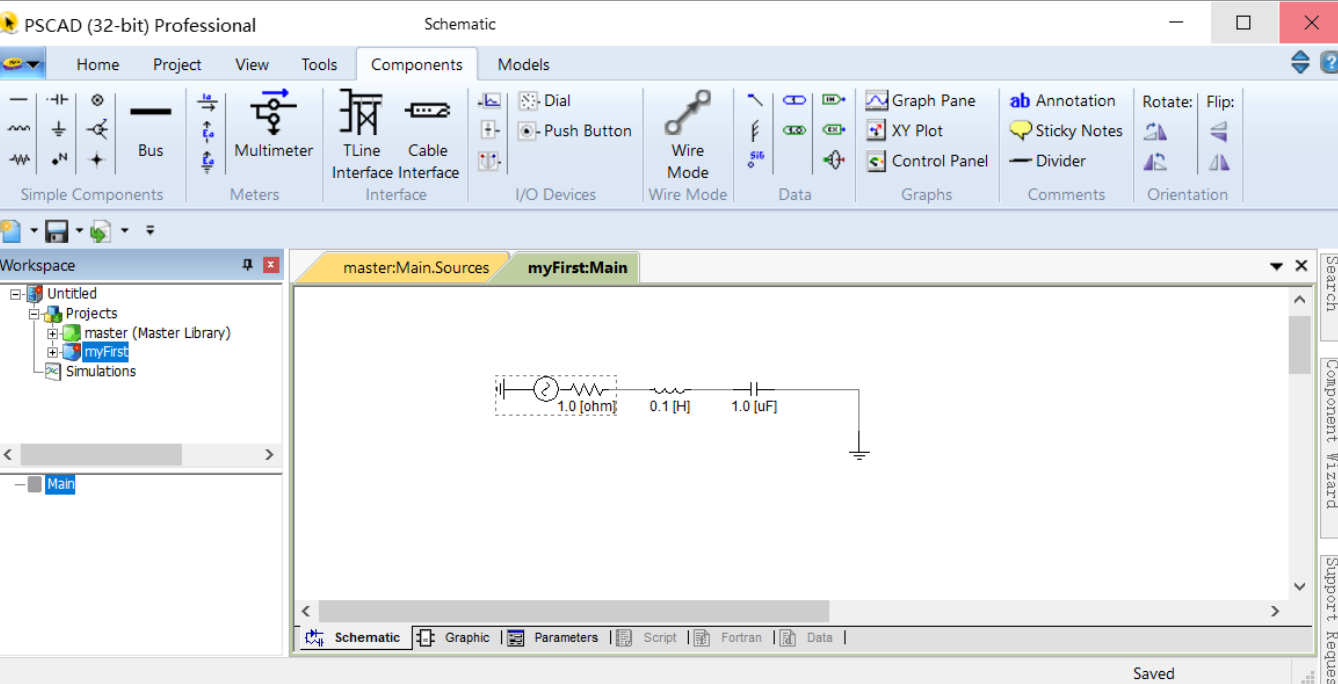
Task: Close the current document tab
Action: click(1301, 266)
